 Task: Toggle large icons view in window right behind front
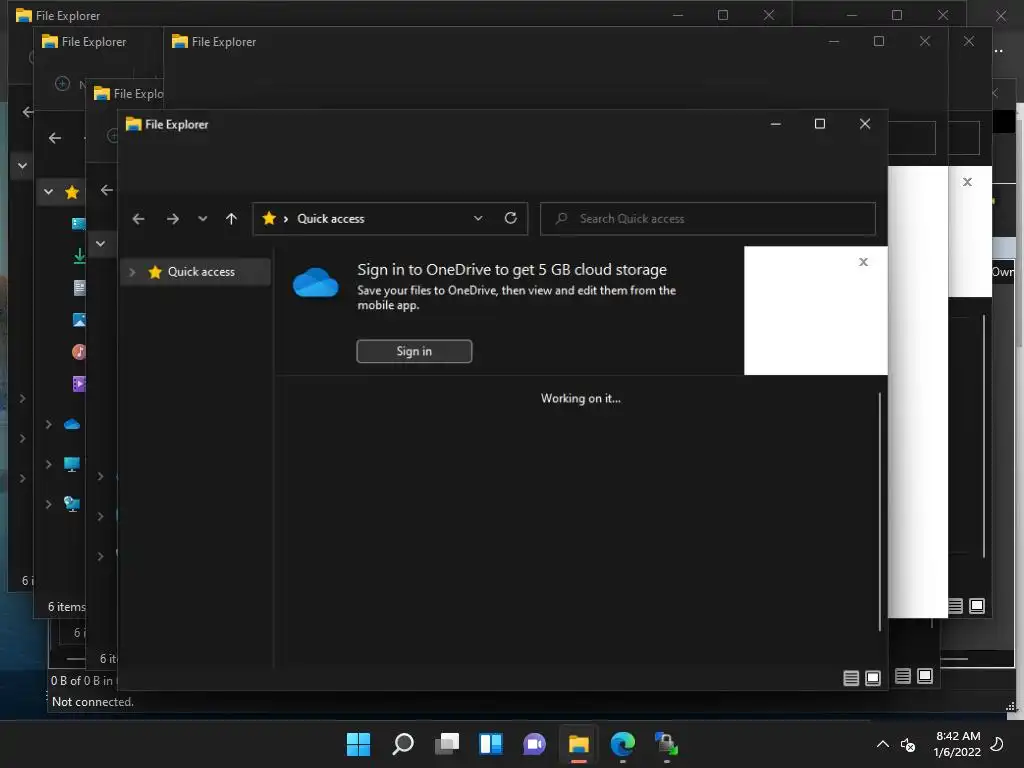pyautogui.click(x=925, y=676)
